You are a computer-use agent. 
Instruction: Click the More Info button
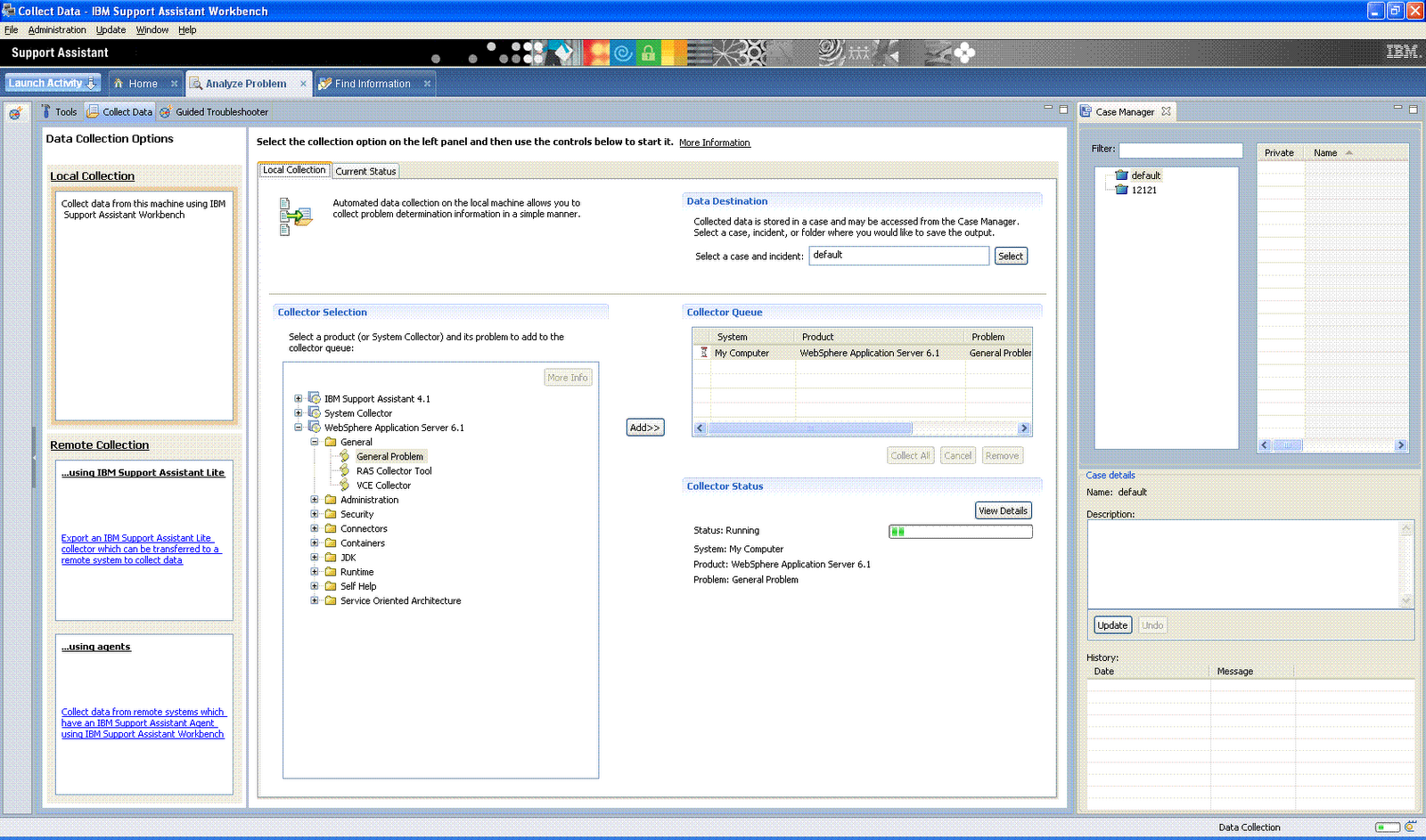coord(568,378)
